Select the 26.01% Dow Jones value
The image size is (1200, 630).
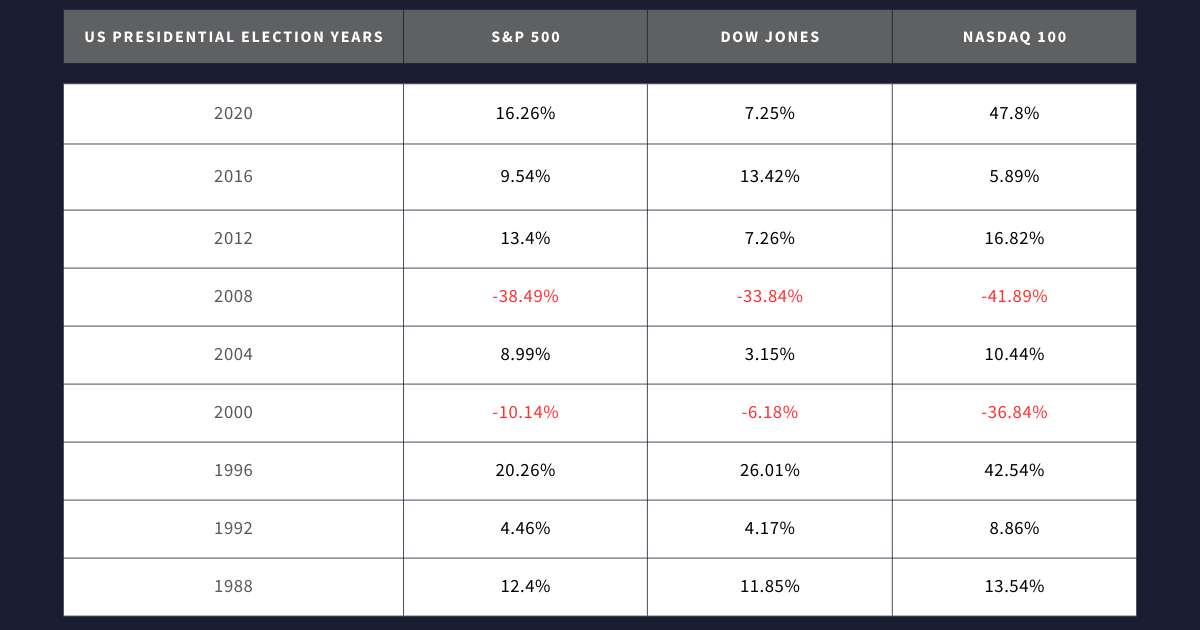click(x=770, y=471)
